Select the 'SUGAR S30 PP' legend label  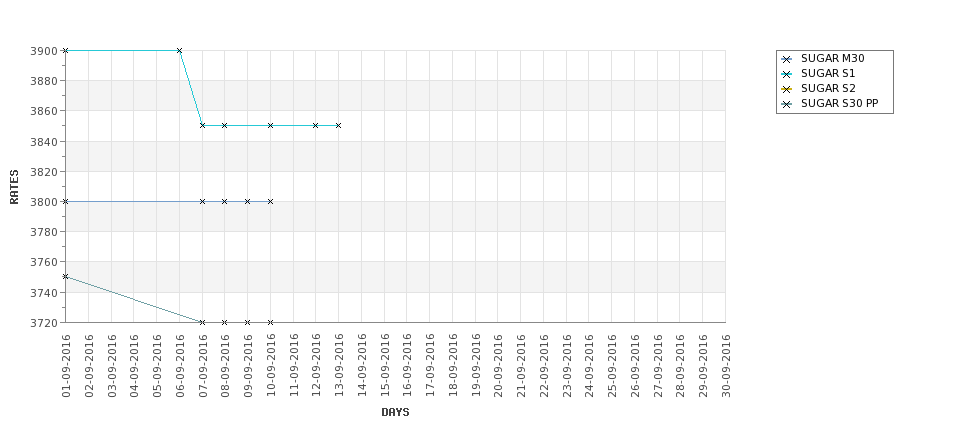(x=839, y=103)
